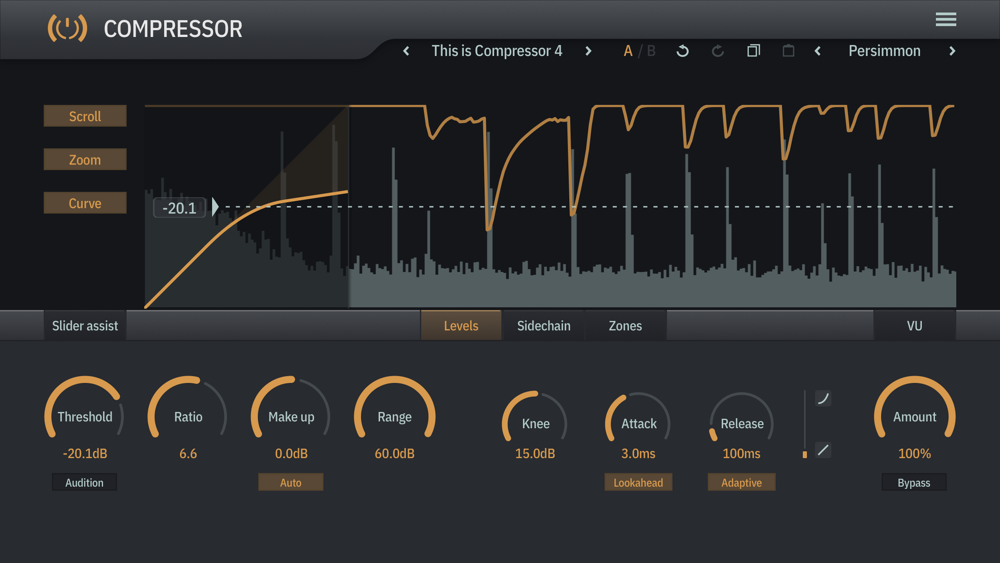The width and height of the screenshot is (1000, 563).
Task: Switch to the previous color theme arrow
Action: point(818,51)
